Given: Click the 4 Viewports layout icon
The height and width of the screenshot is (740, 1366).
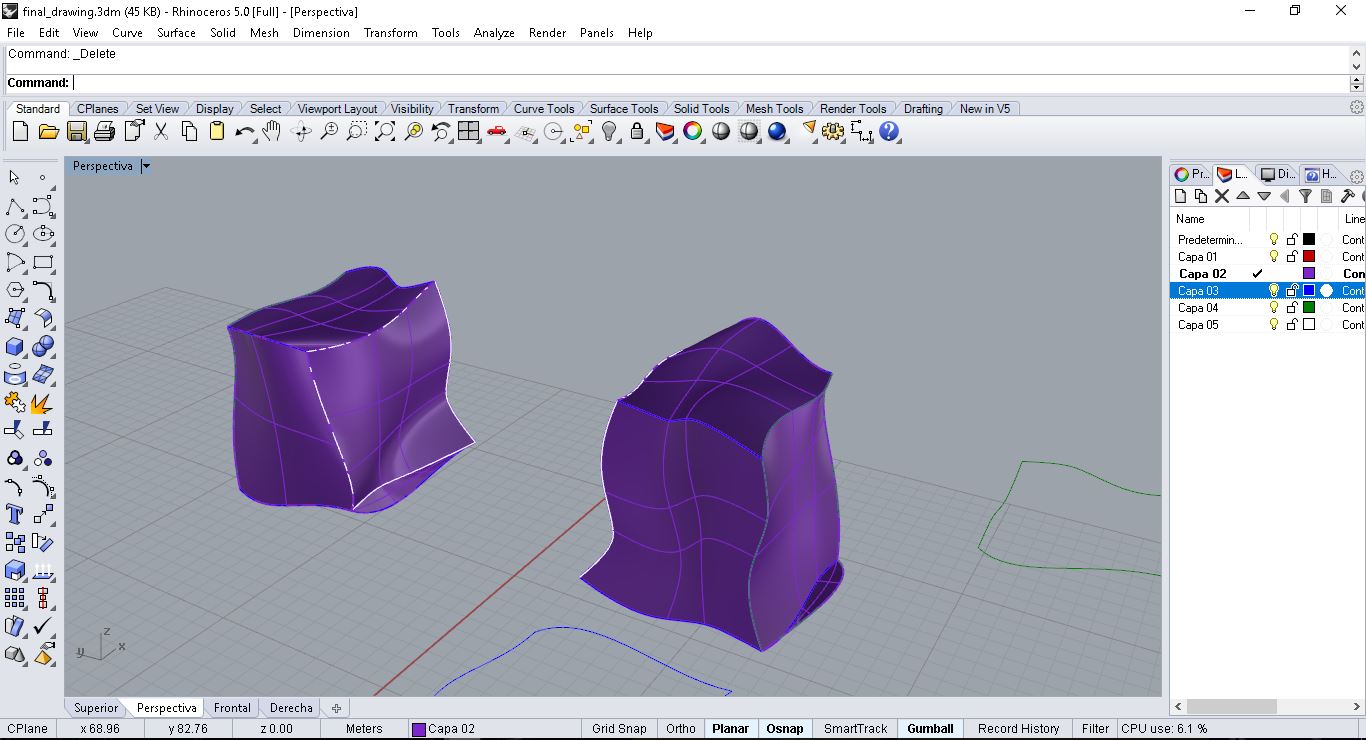Looking at the screenshot, I should click(468, 131).
